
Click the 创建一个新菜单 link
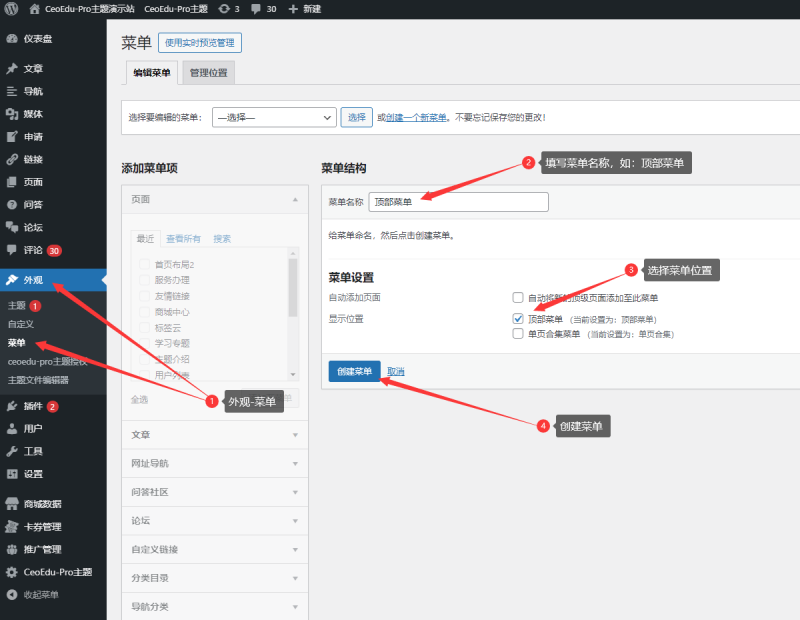416,117
